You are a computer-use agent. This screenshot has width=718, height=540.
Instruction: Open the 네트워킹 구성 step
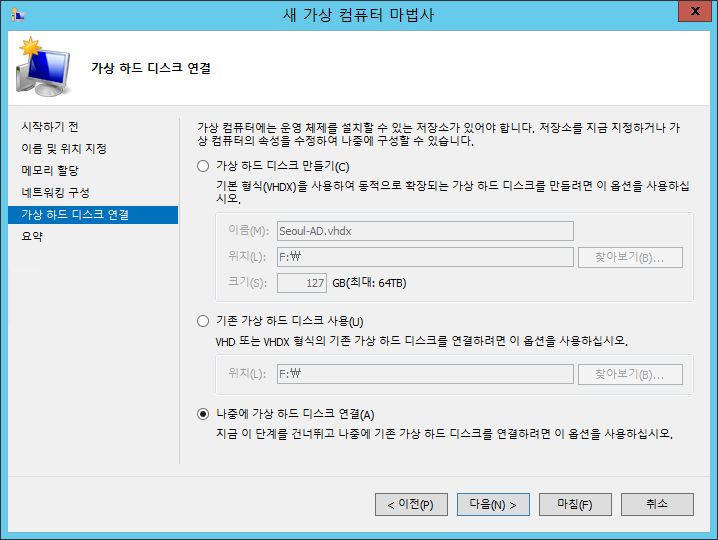click(x=55, y=192)
